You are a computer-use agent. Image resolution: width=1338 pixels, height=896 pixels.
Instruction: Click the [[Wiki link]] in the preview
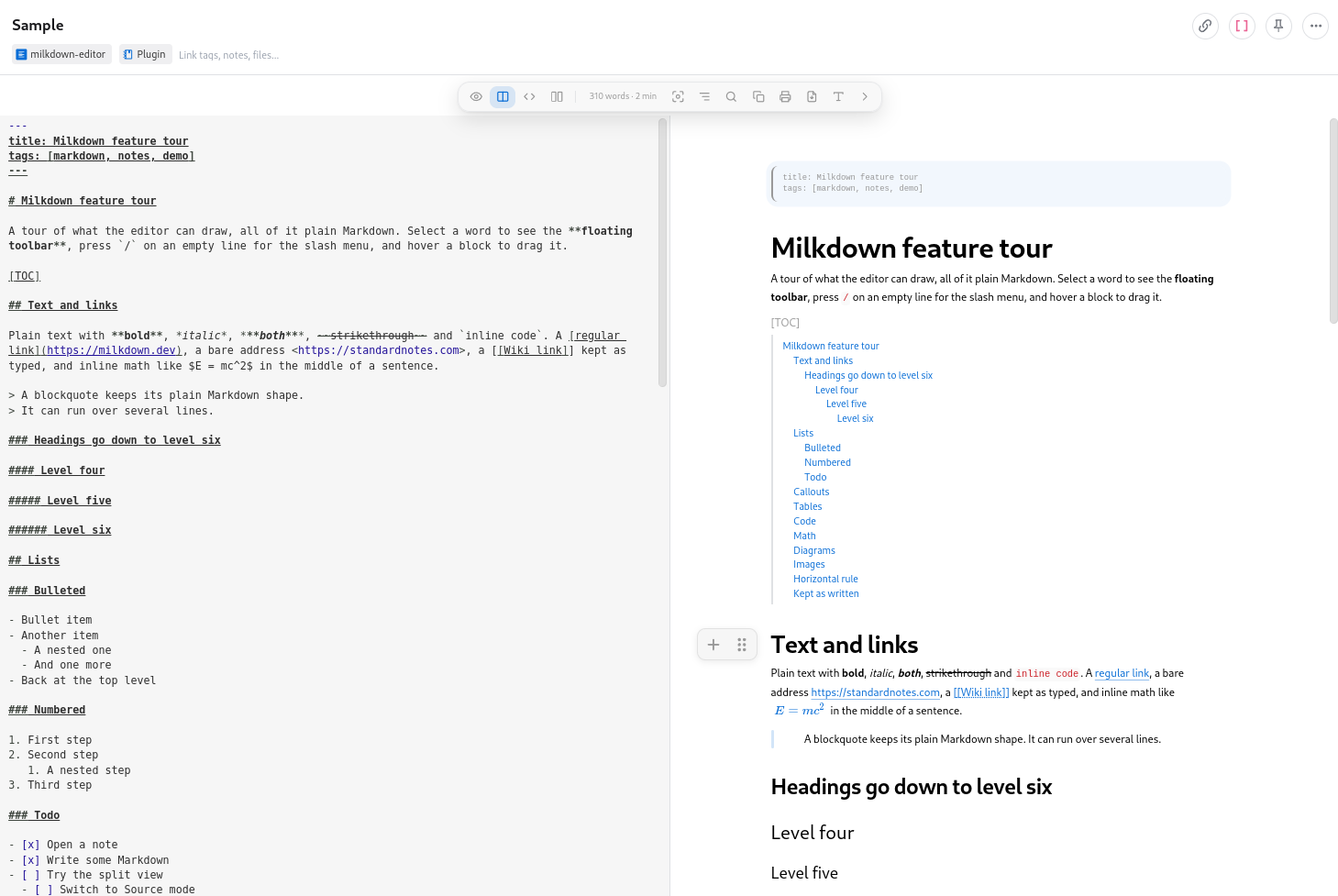[x=981, y=692]
